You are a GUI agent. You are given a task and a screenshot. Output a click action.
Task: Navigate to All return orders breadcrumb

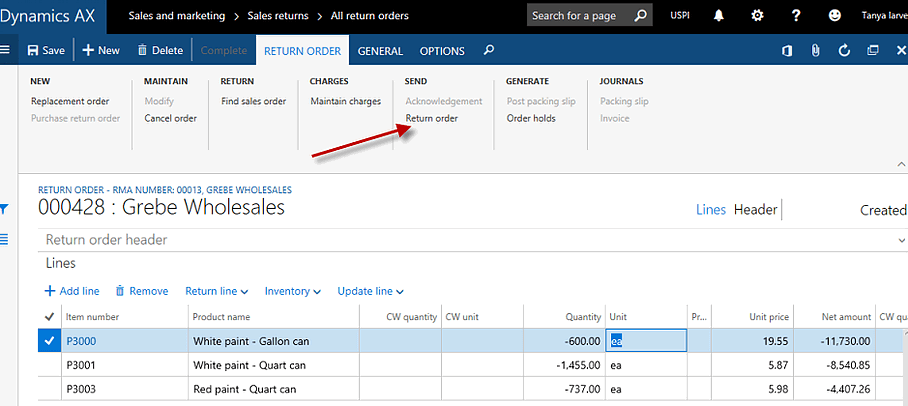[369, 16]
